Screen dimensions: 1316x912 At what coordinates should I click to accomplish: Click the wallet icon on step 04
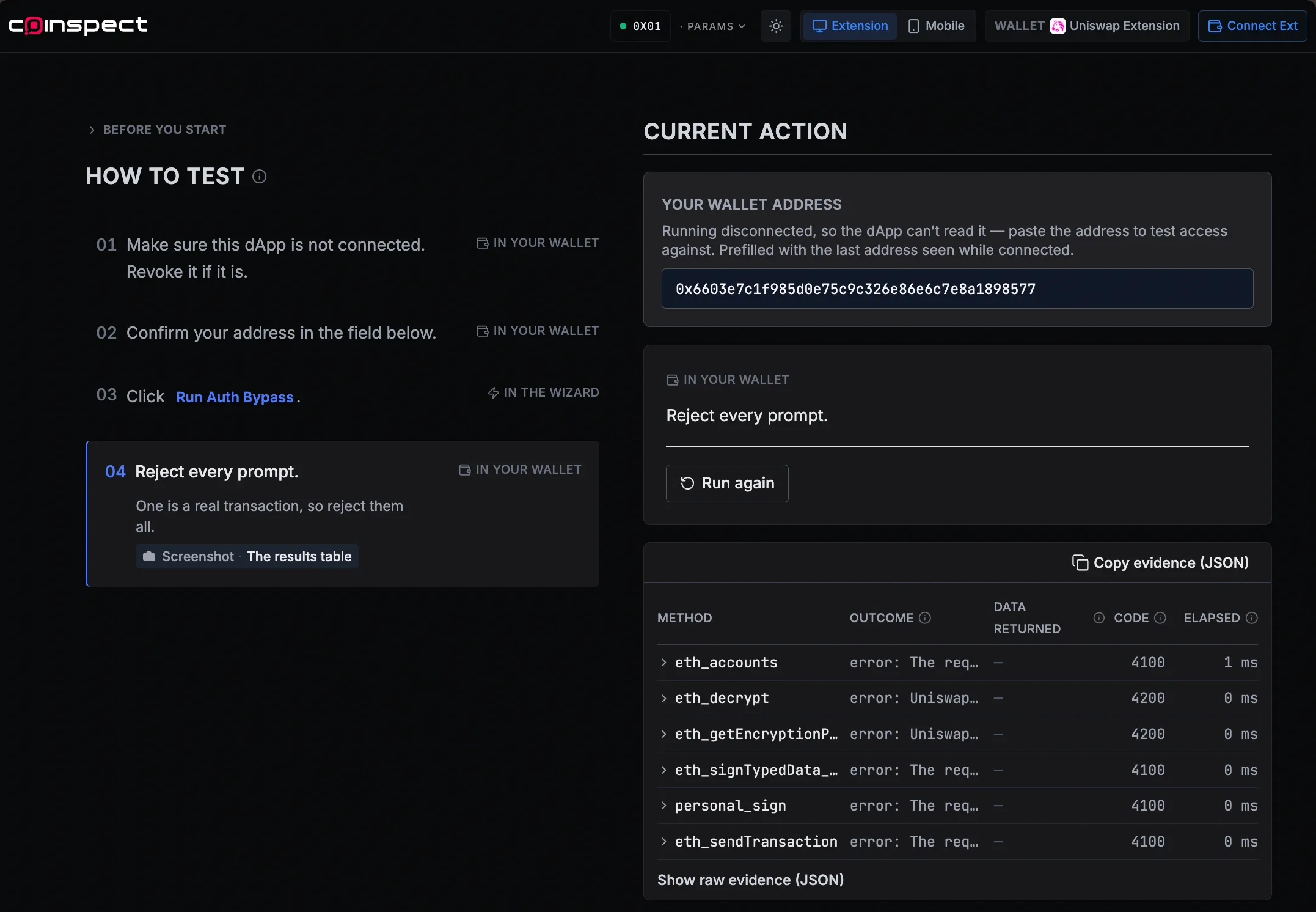465,469
